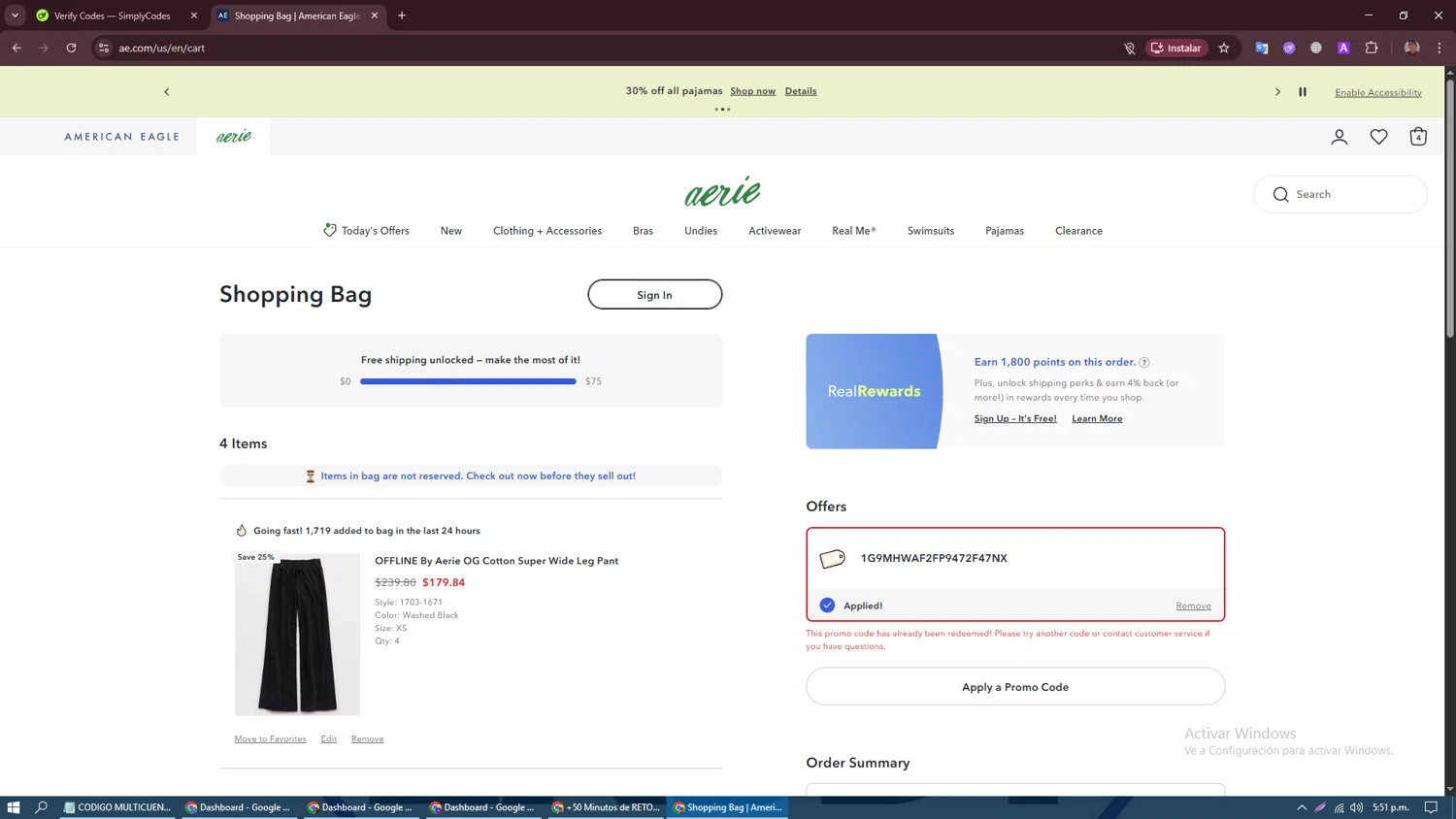Open Today's Offers menu
This screenshot has width=1456, height=819.
pos(366,231)
